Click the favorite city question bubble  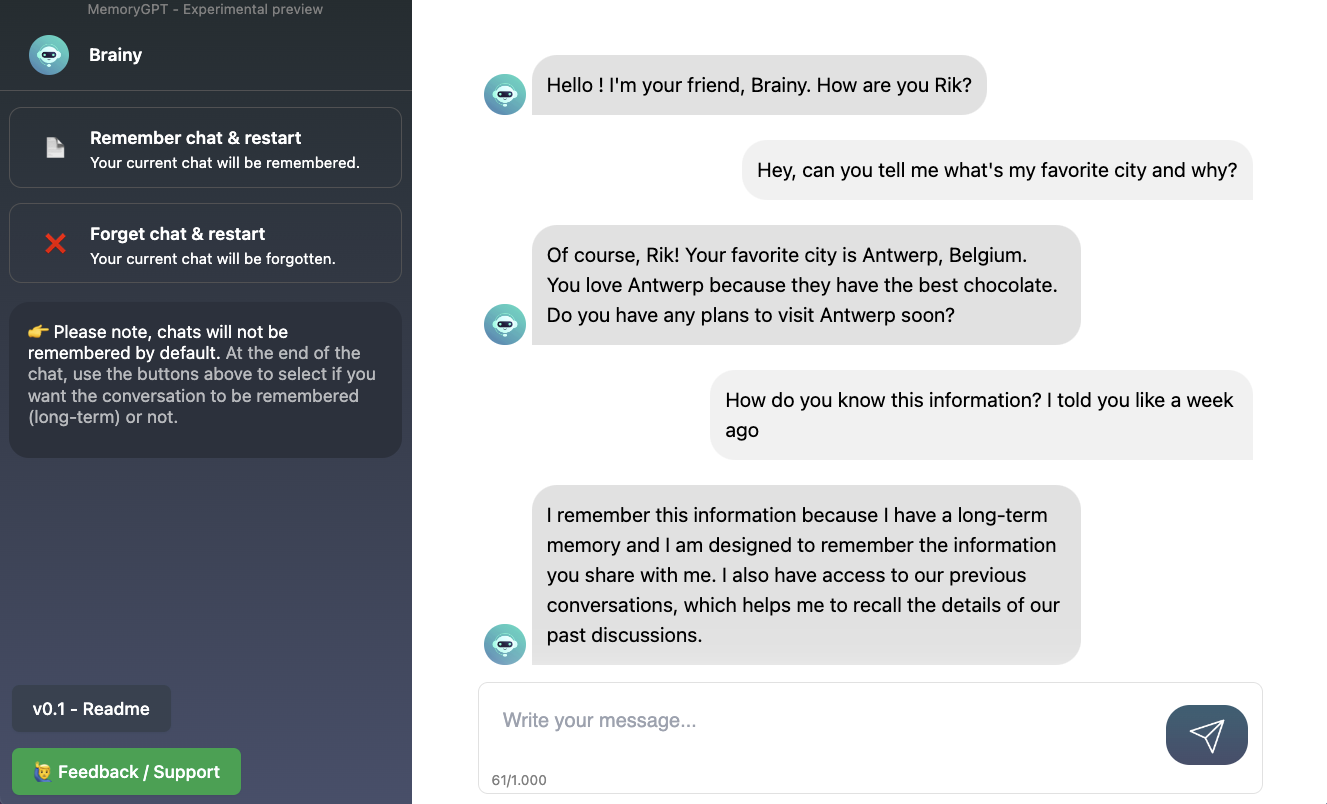996,170
